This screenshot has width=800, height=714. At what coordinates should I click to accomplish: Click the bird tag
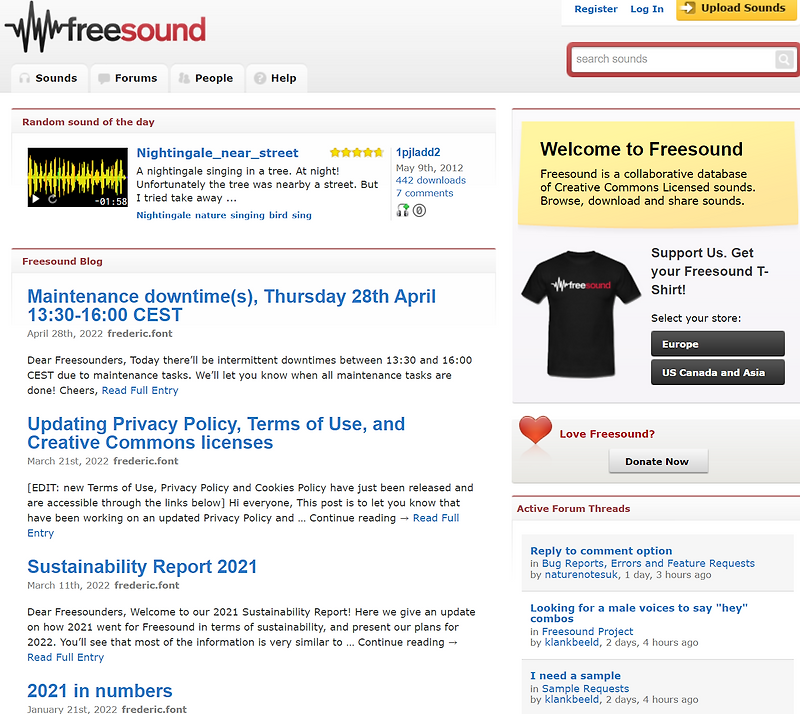(x=278, y=215)
